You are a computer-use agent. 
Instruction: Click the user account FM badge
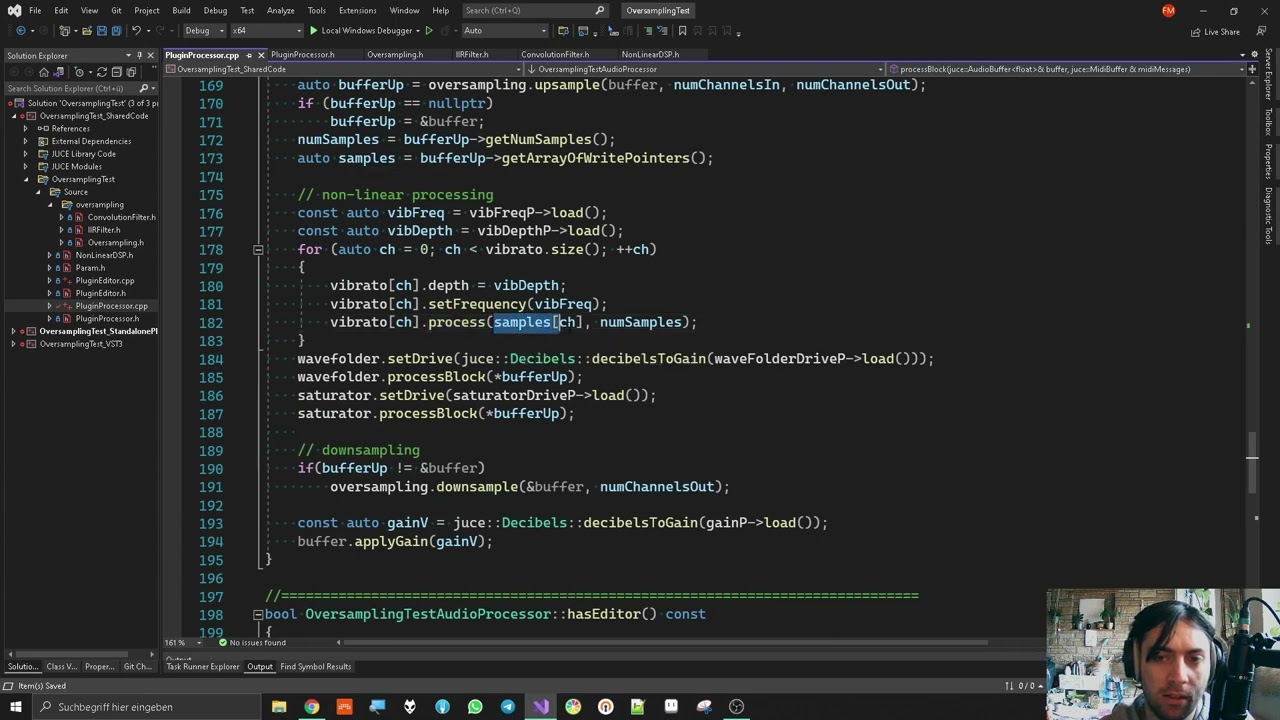click(1168, 10)
